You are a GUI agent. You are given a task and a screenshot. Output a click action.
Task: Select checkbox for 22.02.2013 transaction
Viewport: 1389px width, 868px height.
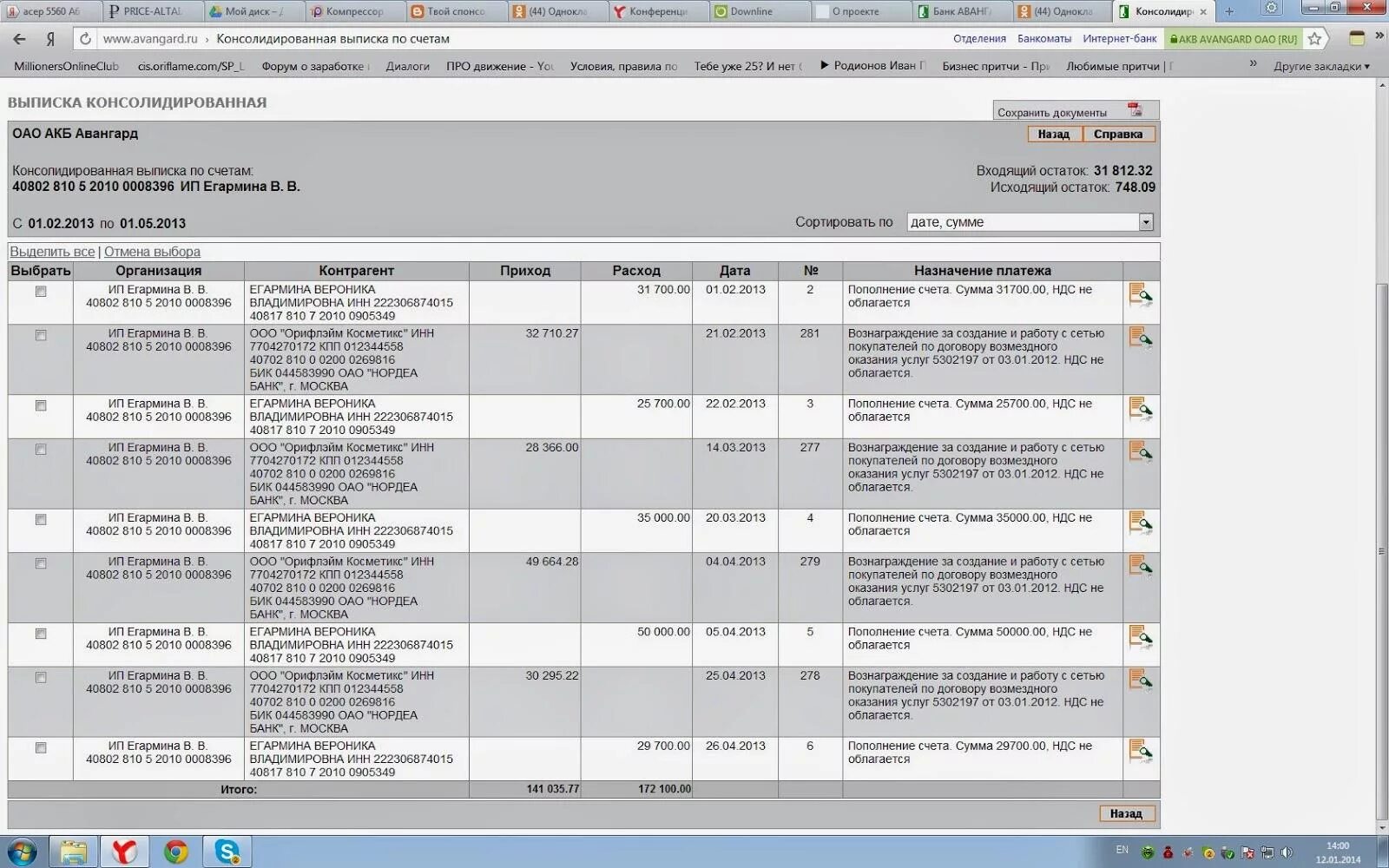[41, 405]
